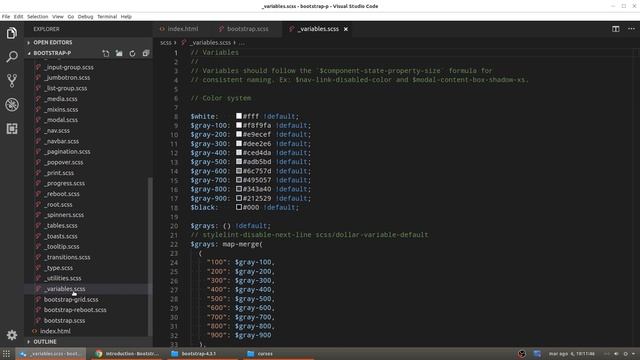Click the volume icon in system tray

(616, 354)
